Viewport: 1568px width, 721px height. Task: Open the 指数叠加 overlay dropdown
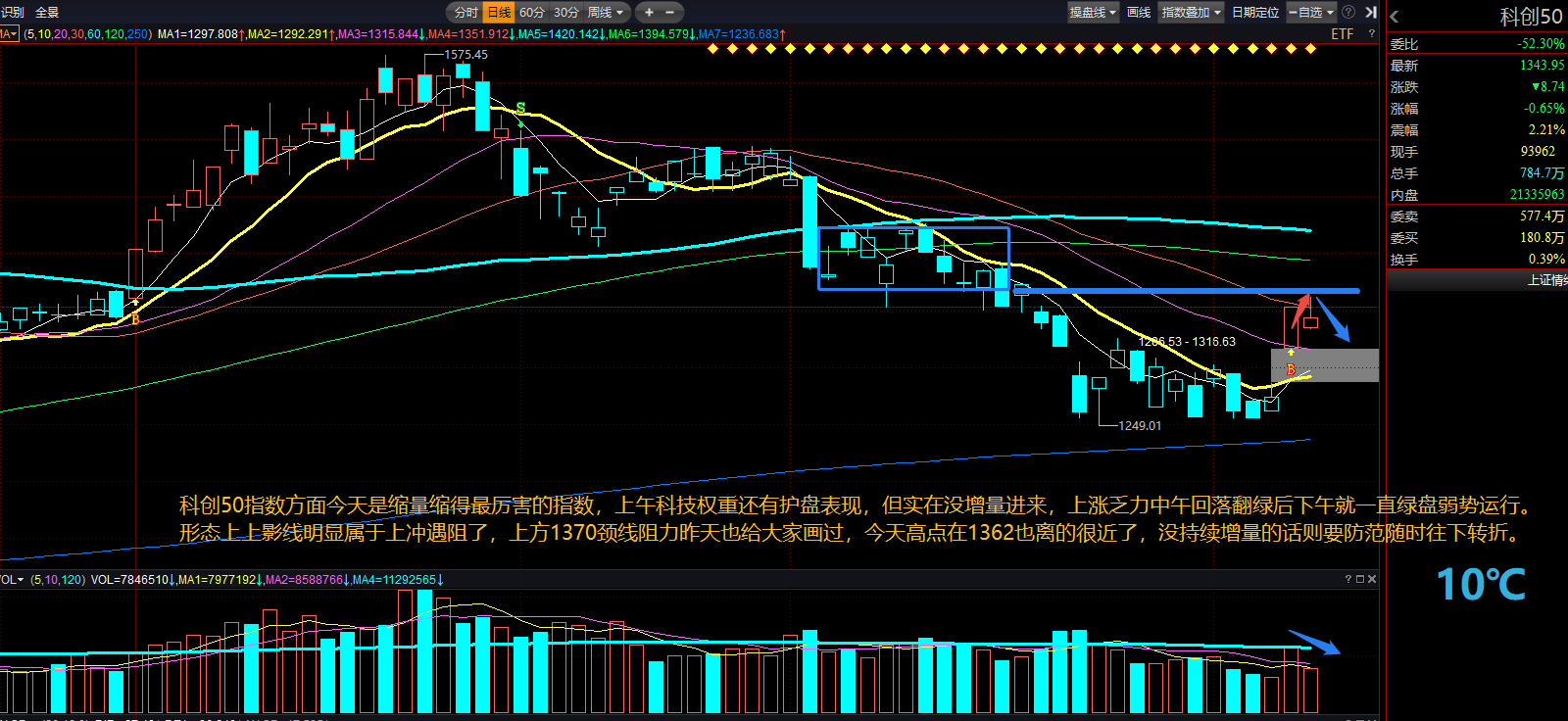(1191, 13)
